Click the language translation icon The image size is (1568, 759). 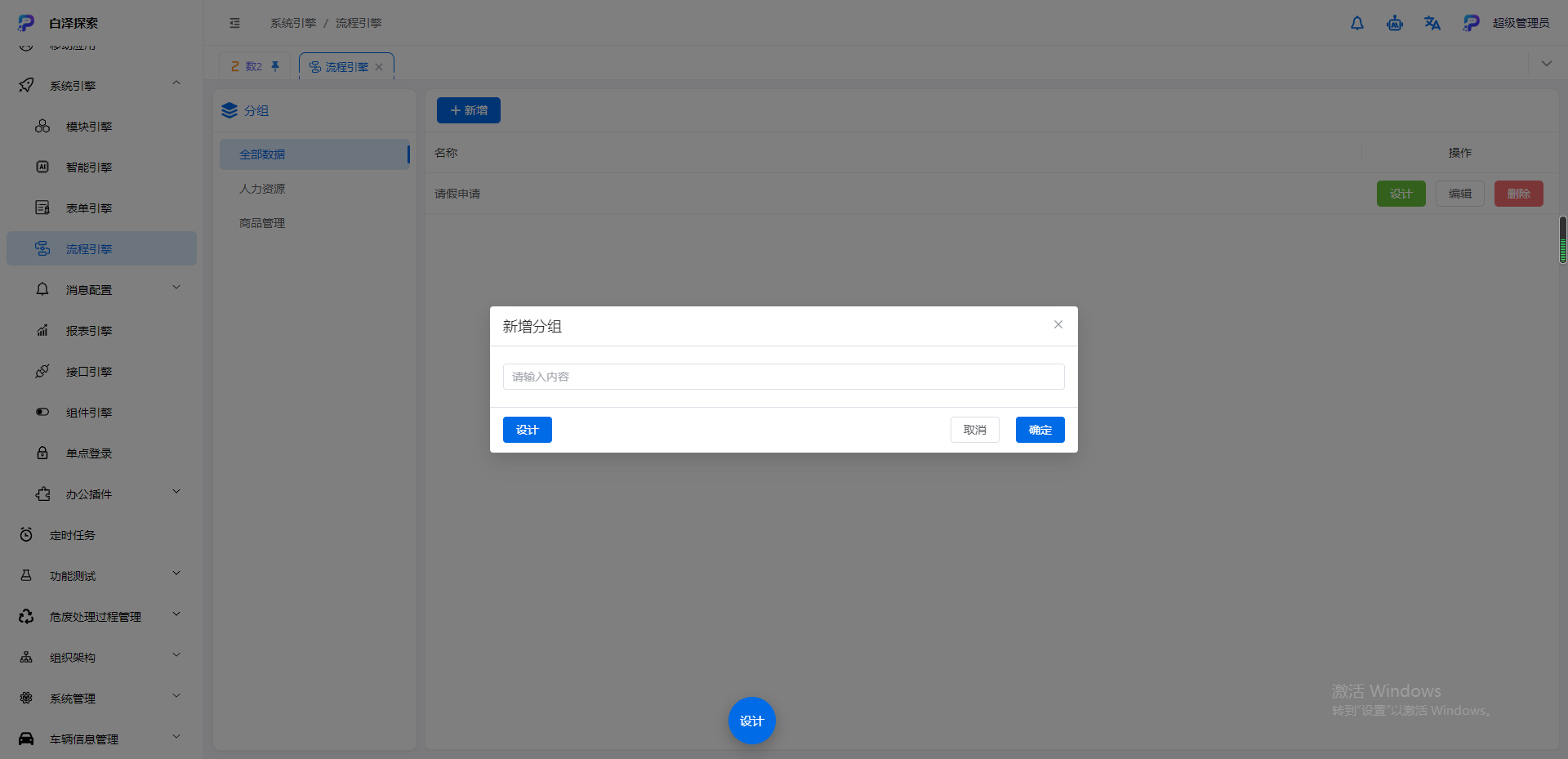[x=1432, y=23]
